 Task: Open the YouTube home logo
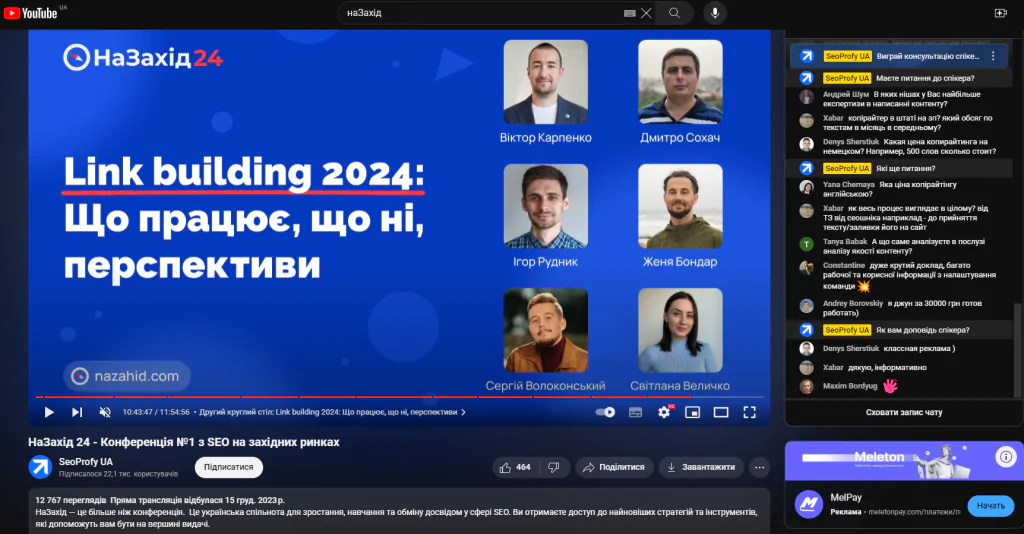click(x=31, y=13)
